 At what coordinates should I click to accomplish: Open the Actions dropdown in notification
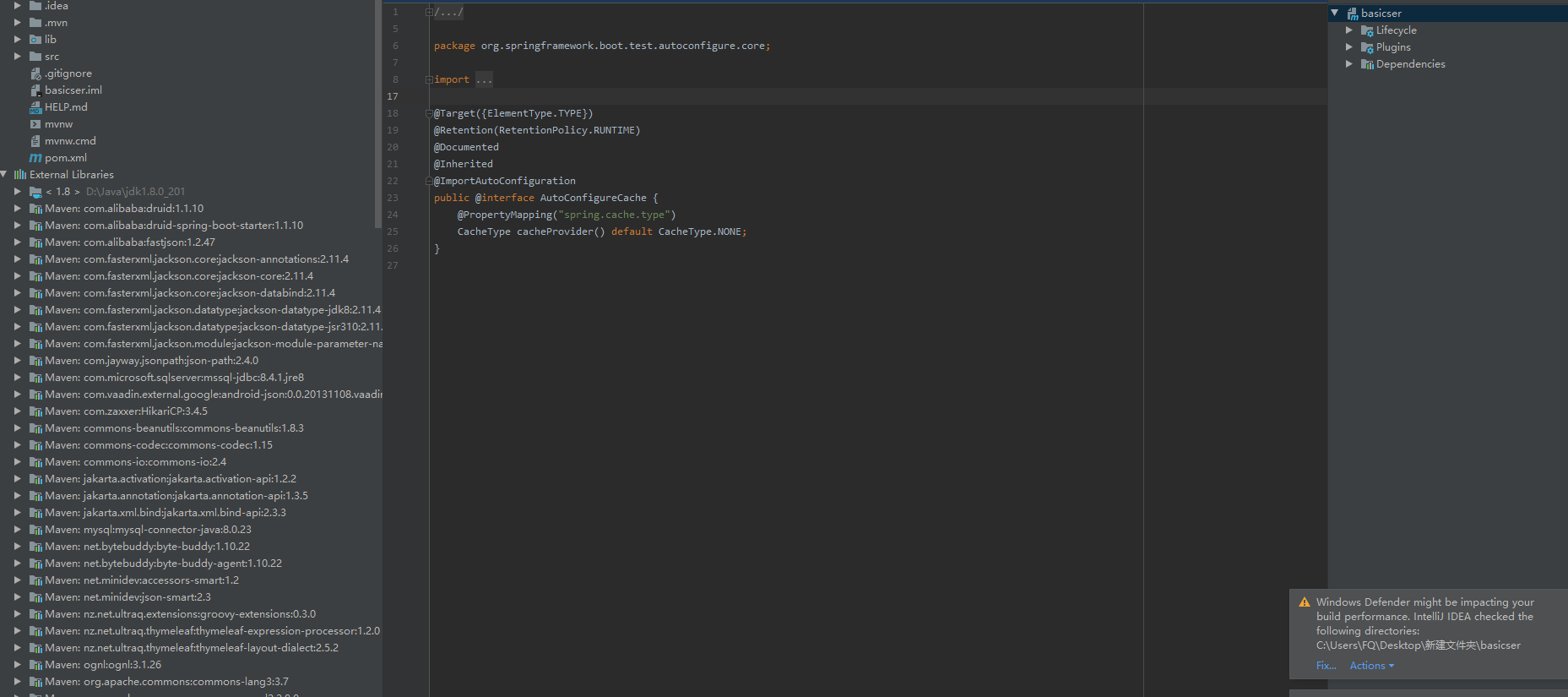[1372, 666]
